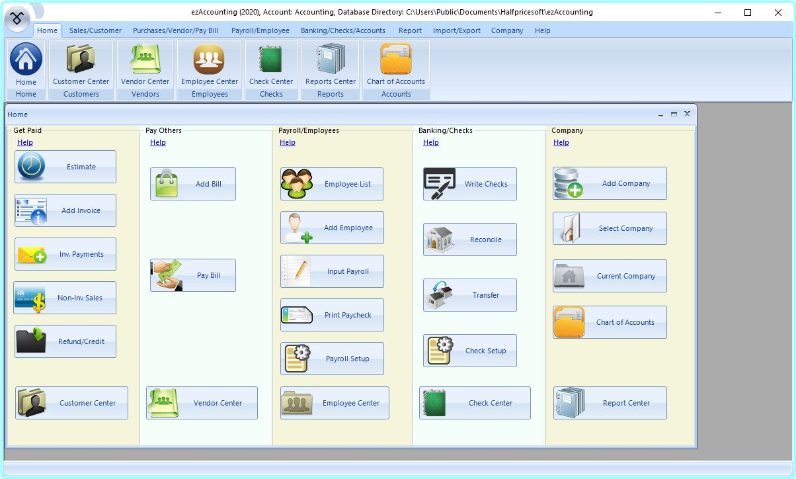
Task: Open the Sales/Customer menu tab
Action: pos(95,31)
